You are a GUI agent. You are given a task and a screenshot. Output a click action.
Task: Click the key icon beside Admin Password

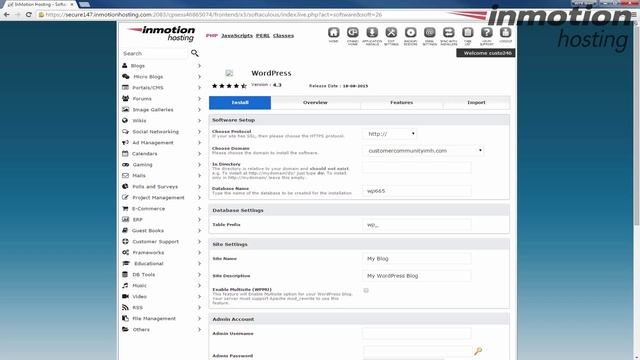pyautogui.click(x=478, y=351)
